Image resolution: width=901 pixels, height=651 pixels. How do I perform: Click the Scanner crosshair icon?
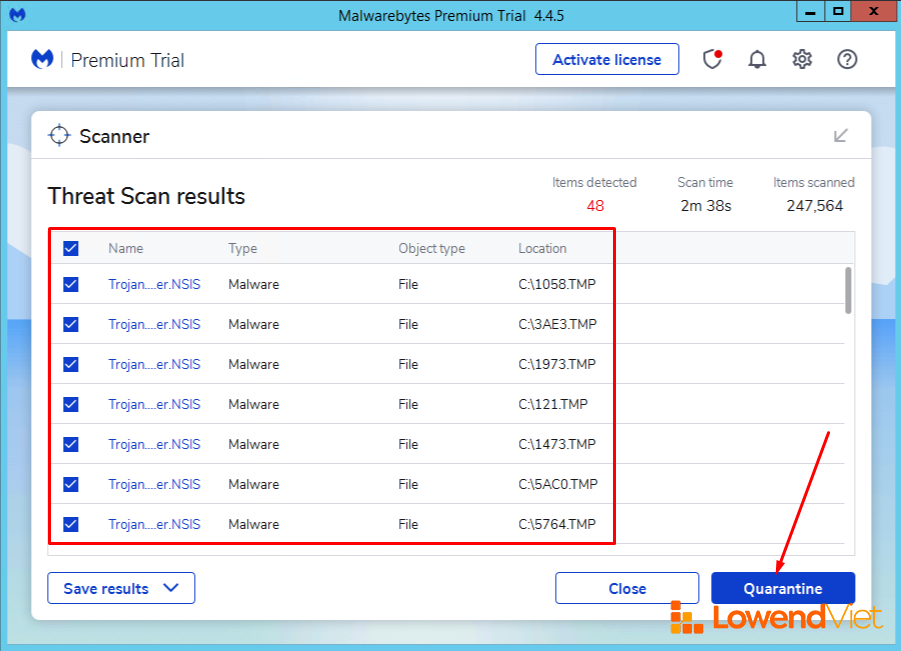click(x=59, y=136)
